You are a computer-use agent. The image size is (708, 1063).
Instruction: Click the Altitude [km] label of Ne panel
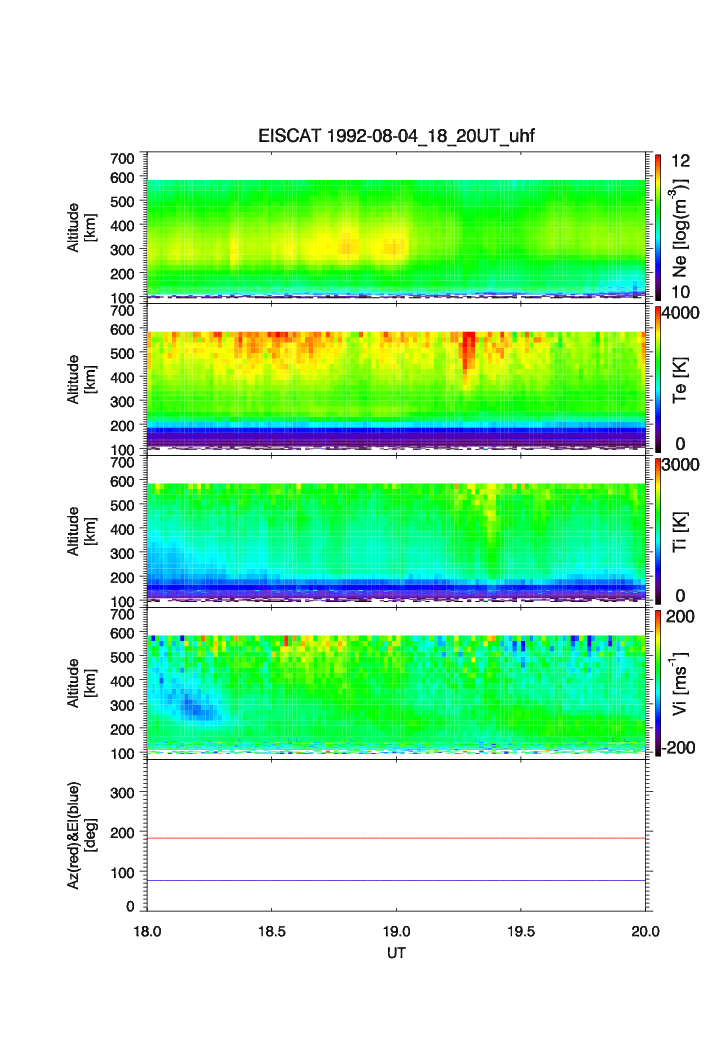click(81, 228)
